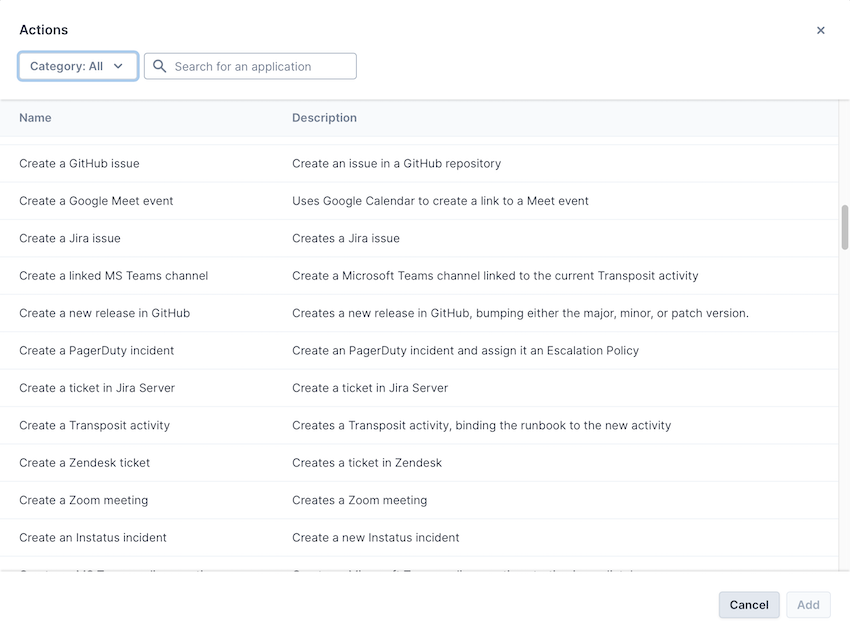Screen dimensions: 850x636
Task: Click description 'Uses Google Calendar to create a link'
Action: [x=440, y=201]
